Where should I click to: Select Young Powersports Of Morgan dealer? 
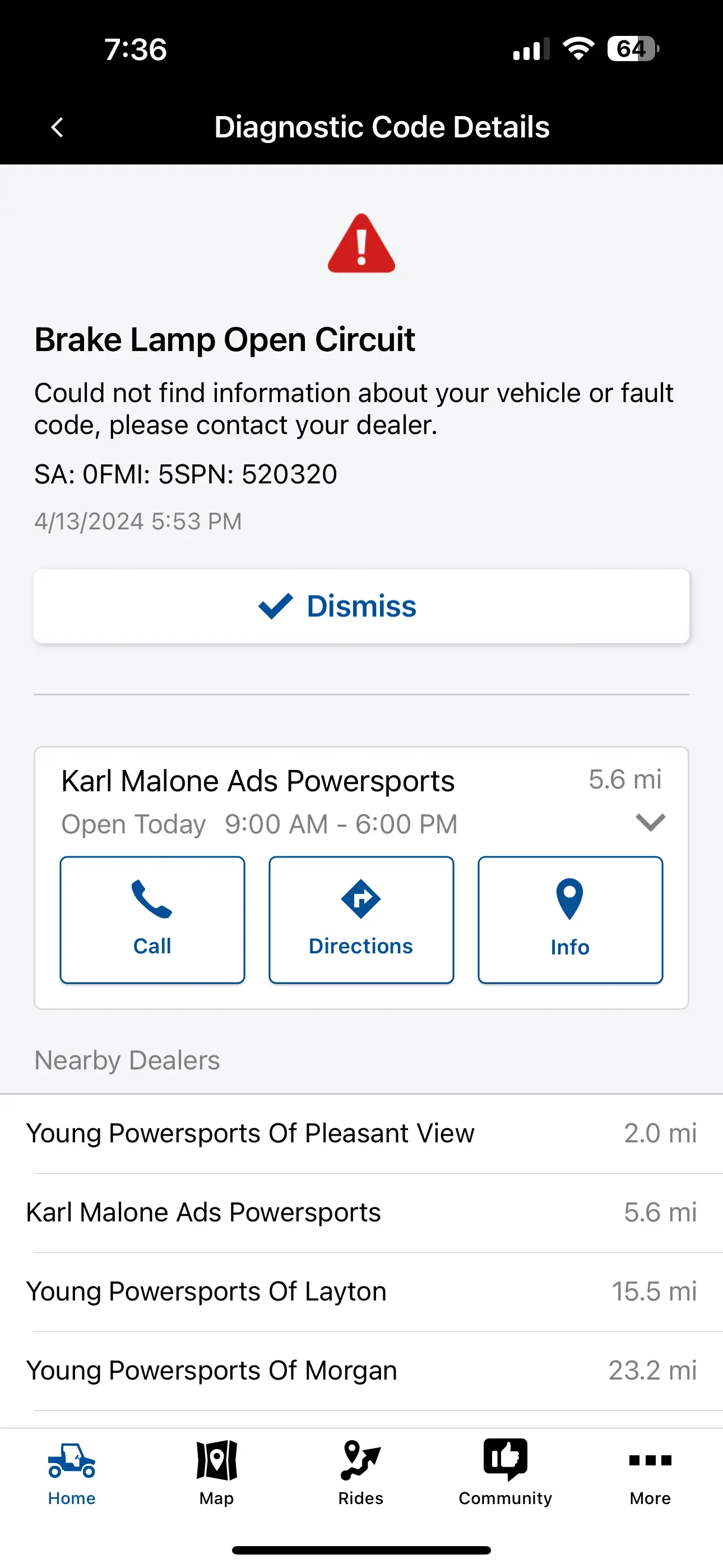coord(361,1371)
